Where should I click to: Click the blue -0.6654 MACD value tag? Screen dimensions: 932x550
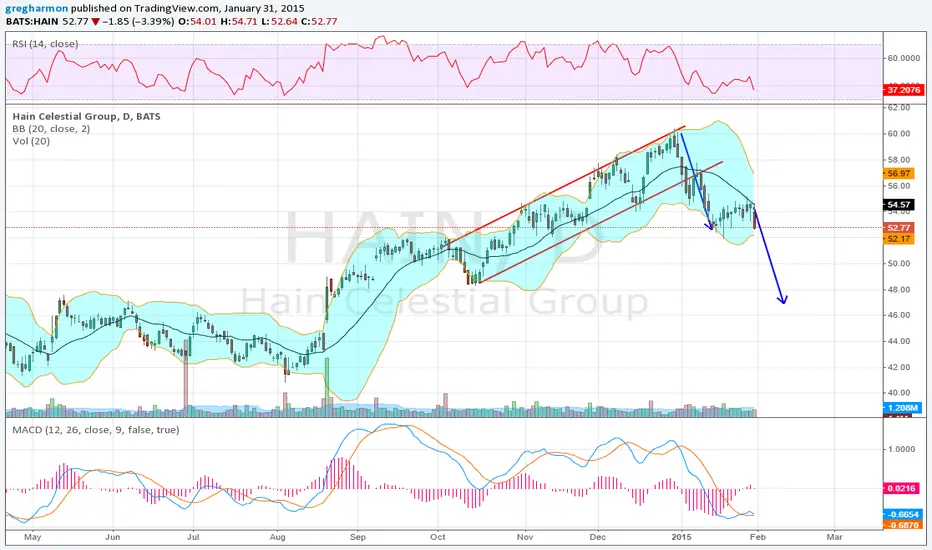[902, 514]
